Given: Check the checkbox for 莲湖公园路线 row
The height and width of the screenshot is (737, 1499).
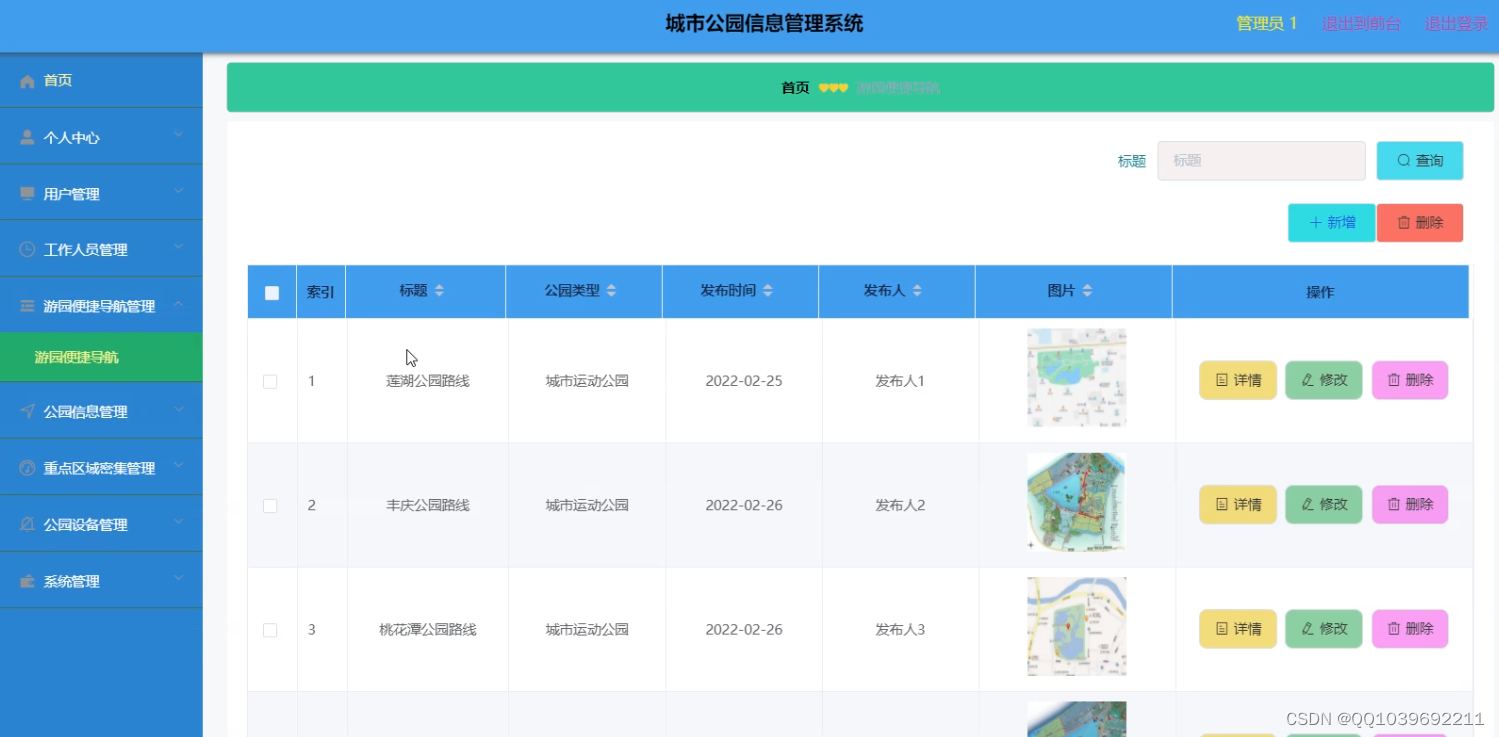Looking at the screenshot, I should pos(271,380).
